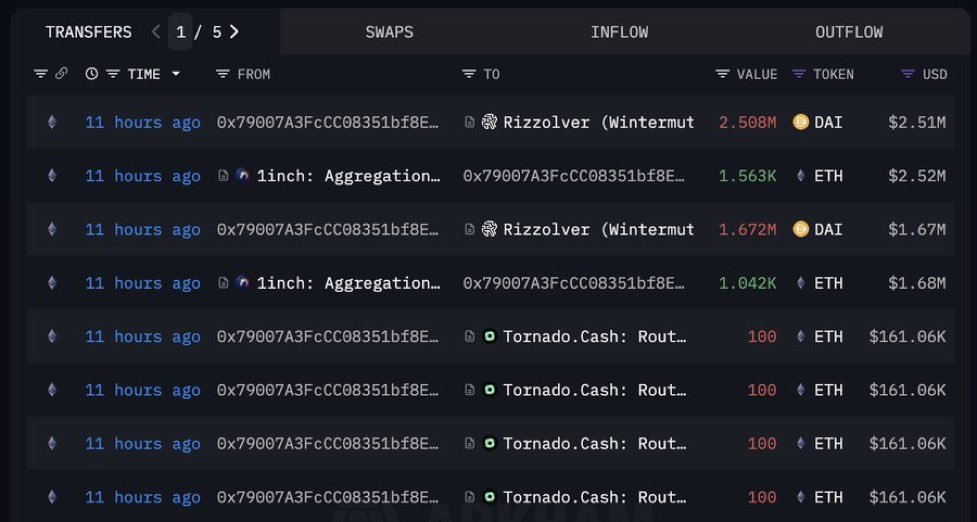Select the 1.563K value cell

click(748, 176)
